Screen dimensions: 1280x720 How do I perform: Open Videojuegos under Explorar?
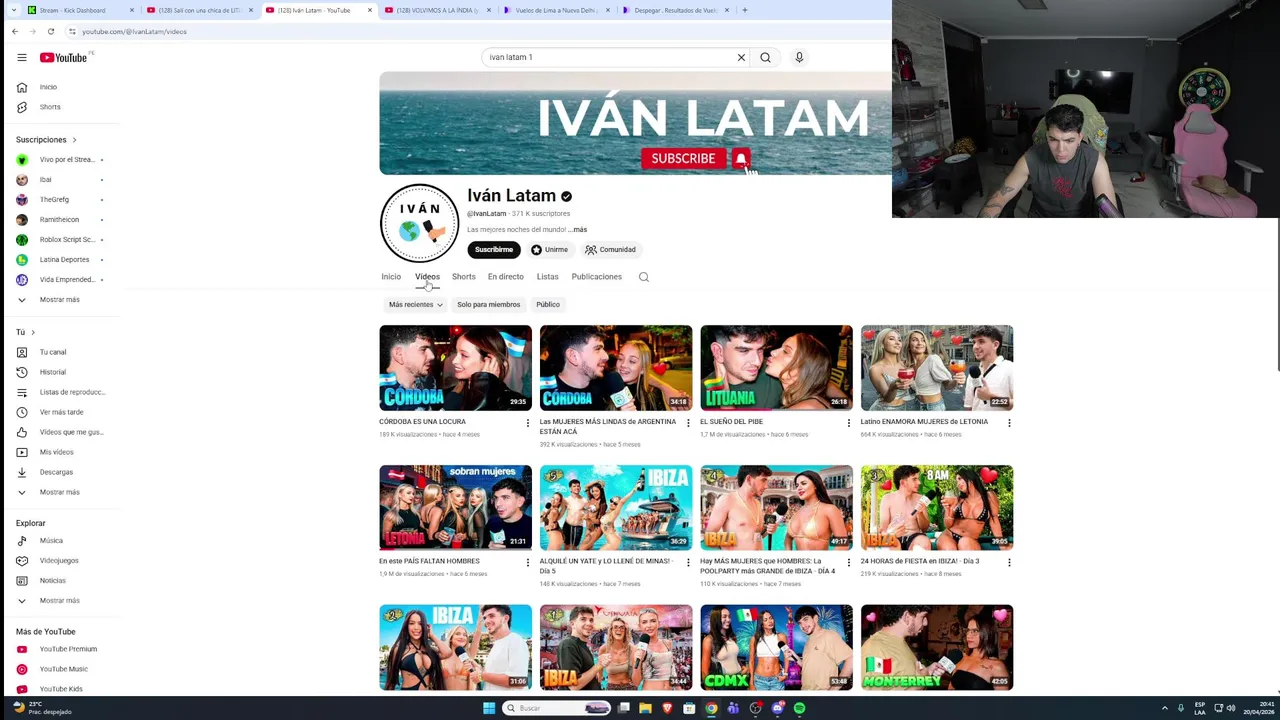pos(60,561)
